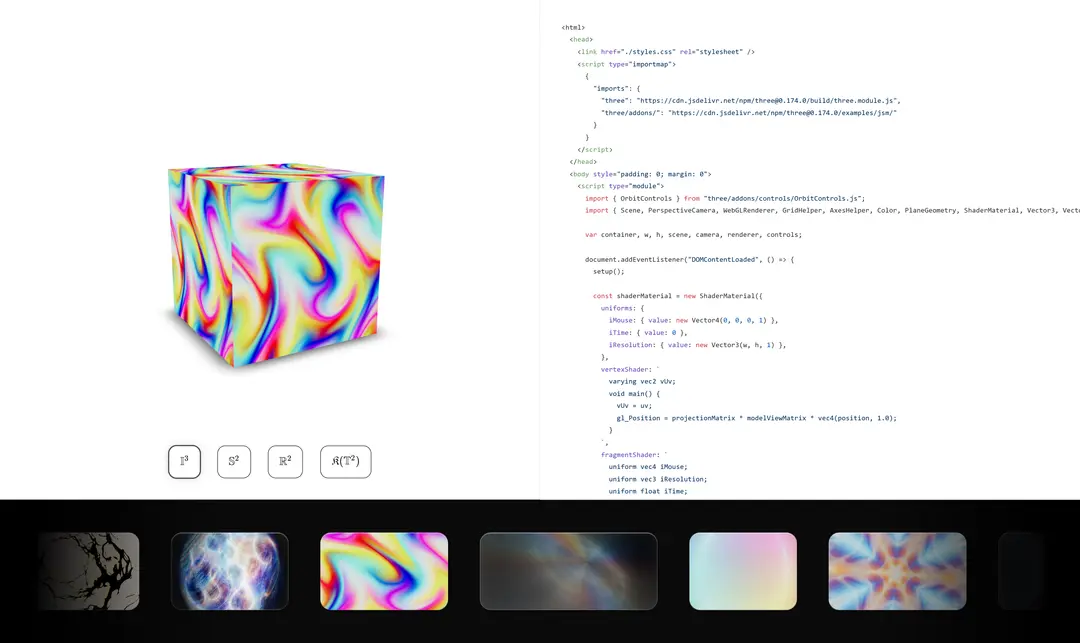Click the script type="module" line
The height and width of the screenshot is (643, 1080).
click(621, 186)
